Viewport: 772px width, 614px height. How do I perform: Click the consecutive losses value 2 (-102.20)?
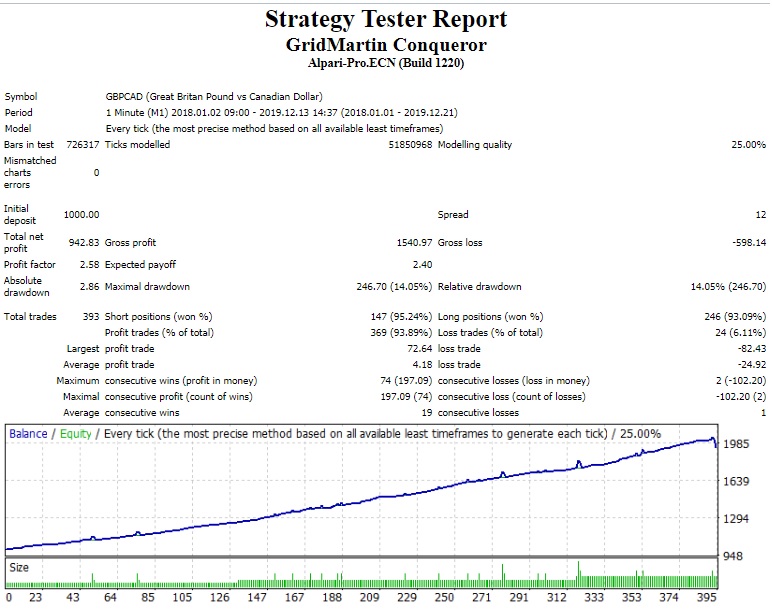pyautogui.click(x=741, y=381)
